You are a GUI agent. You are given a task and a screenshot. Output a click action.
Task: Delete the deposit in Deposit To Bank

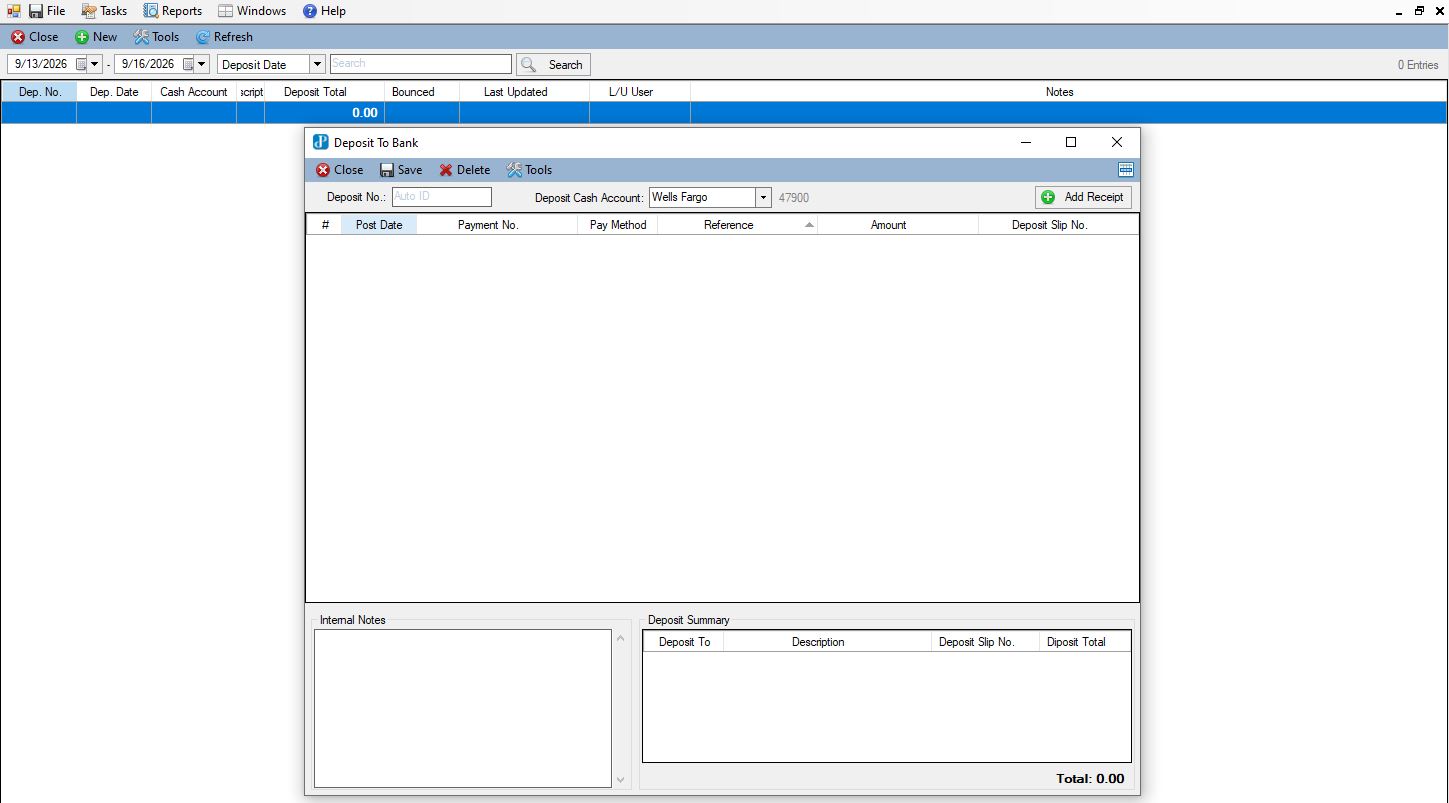(465, 170)
